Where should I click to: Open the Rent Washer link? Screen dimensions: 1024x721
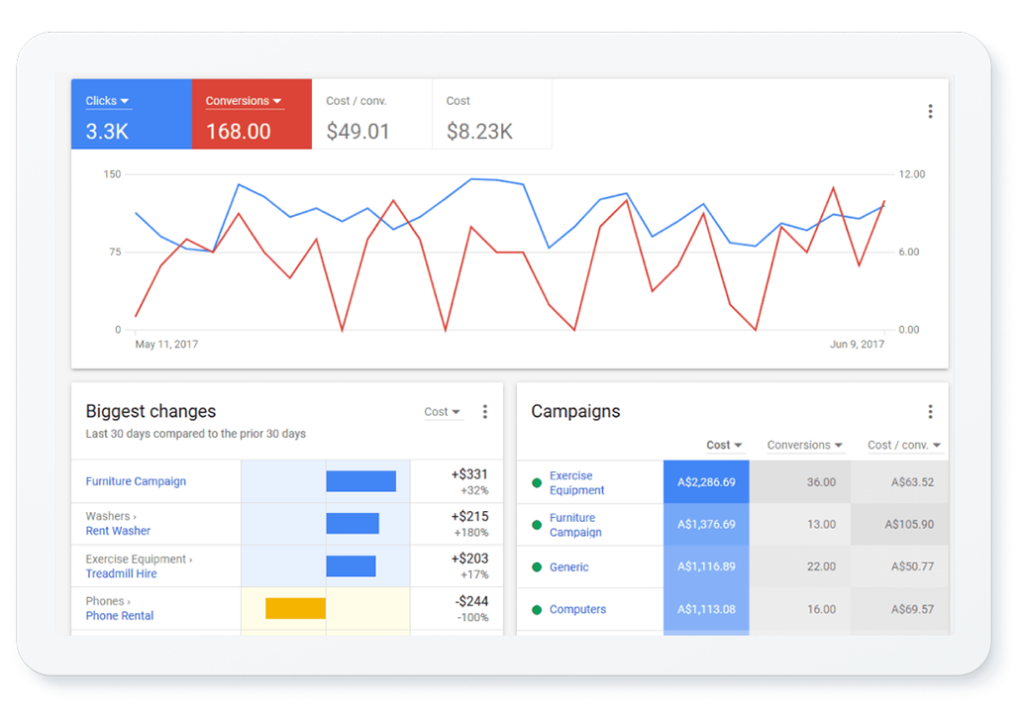[x=118, y=531]
